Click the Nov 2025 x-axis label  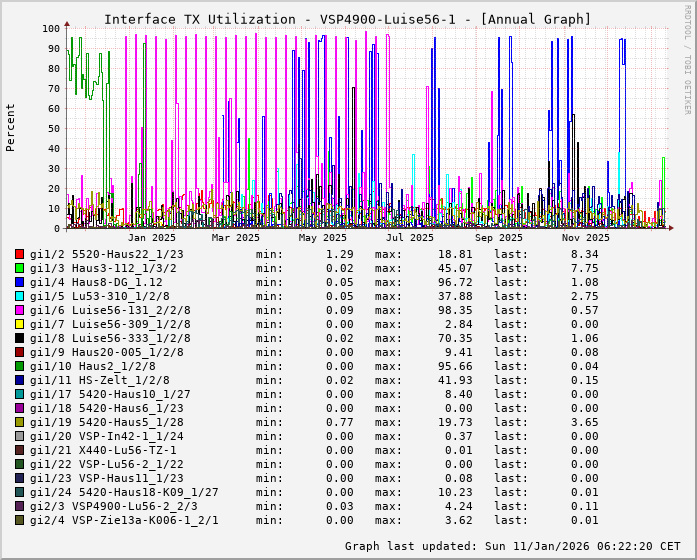click(x=585, y=238)
